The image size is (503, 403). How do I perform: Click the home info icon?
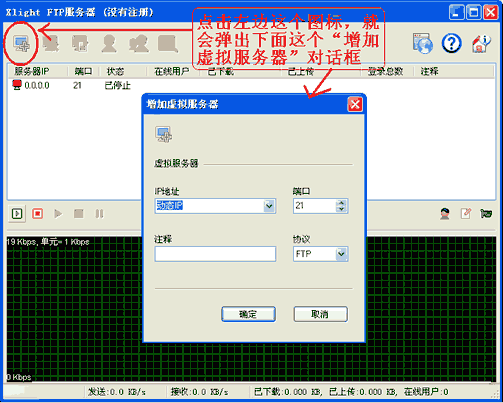481,43
